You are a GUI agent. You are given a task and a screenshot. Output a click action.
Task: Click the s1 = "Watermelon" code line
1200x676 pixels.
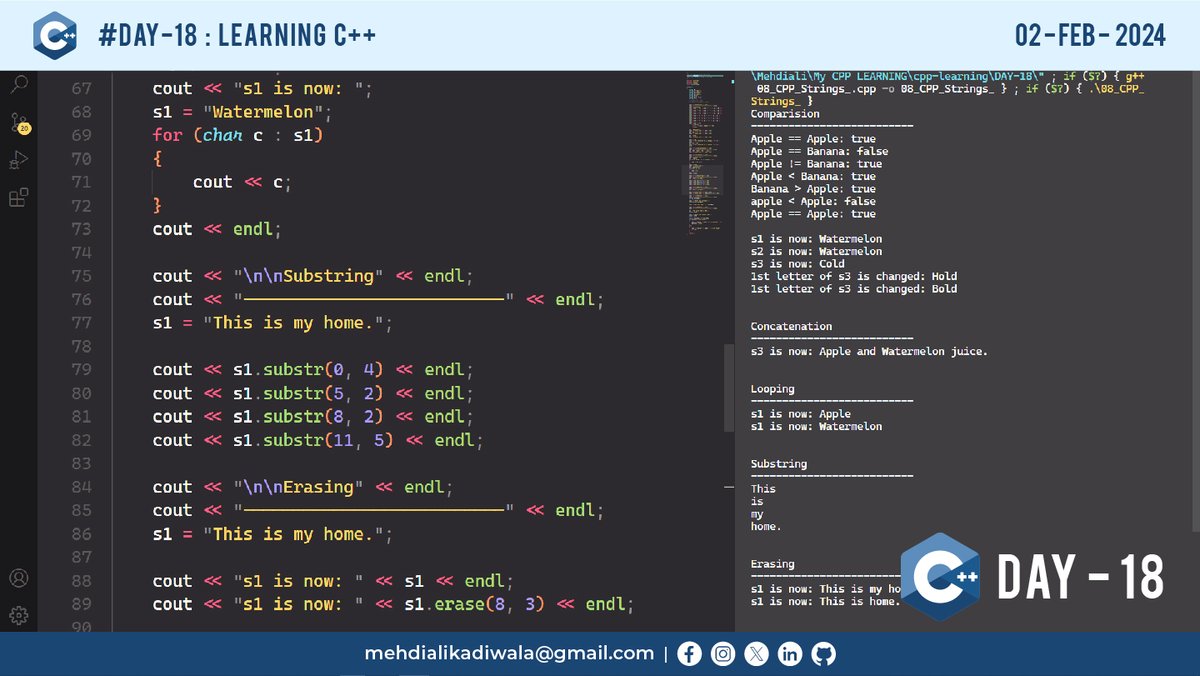241,112
